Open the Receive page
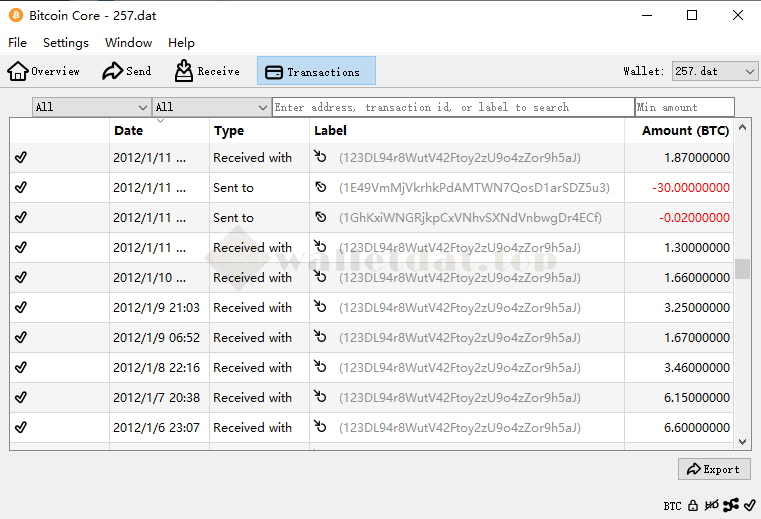Viewport: 761px width, 519px height. pyautogui.click(x=207, y=71)
